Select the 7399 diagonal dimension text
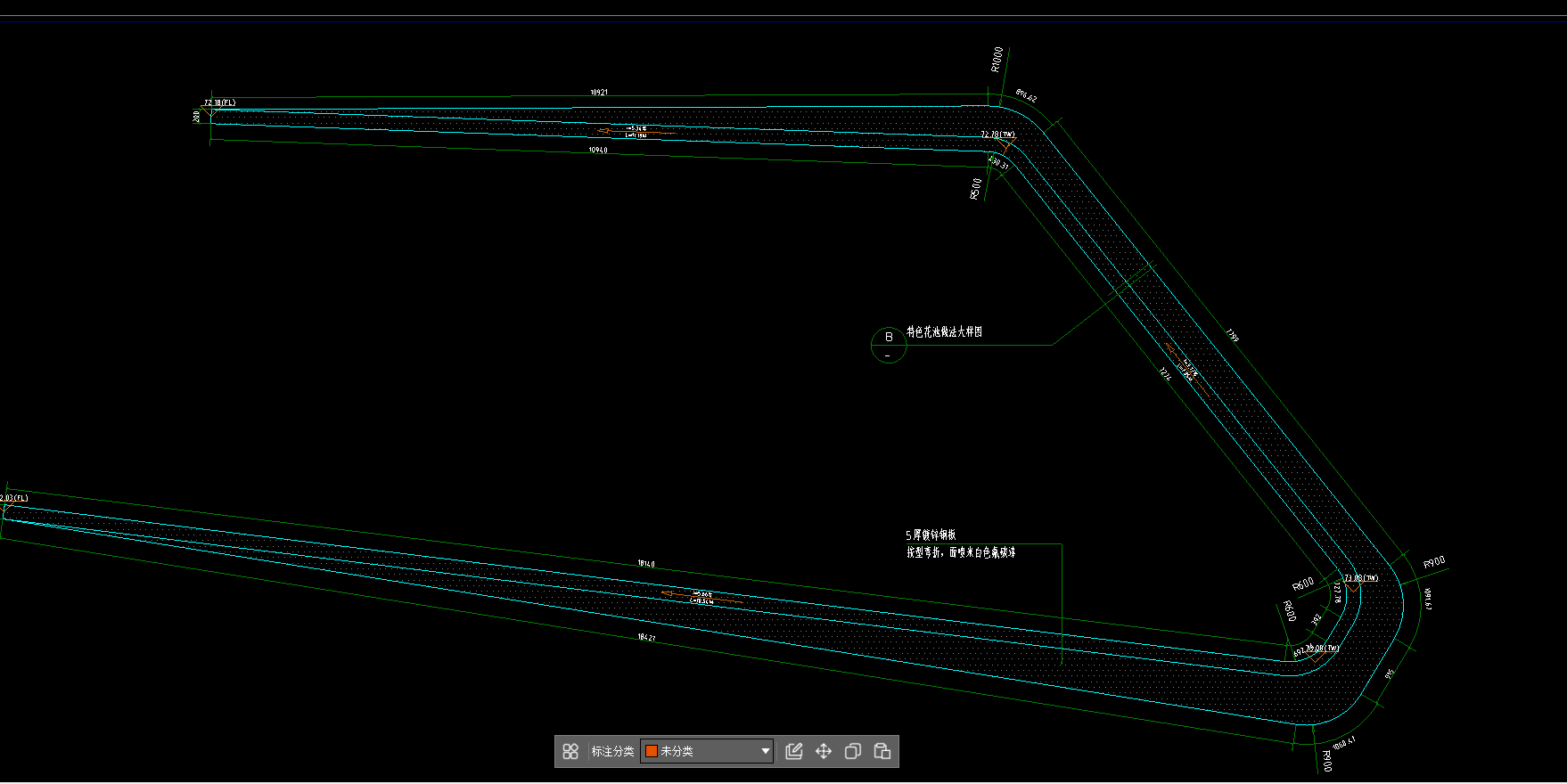 coord(1232,335)
